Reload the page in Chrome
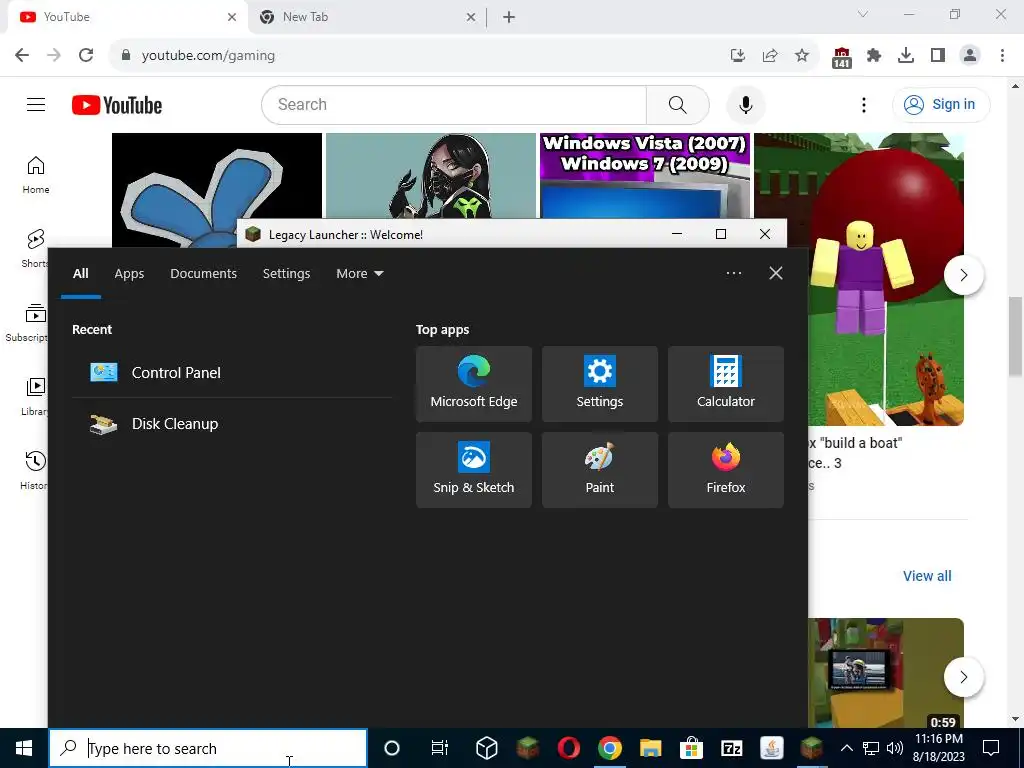Image resolution: width=1024 pixels, height=768 pixels. coord(86,55)
